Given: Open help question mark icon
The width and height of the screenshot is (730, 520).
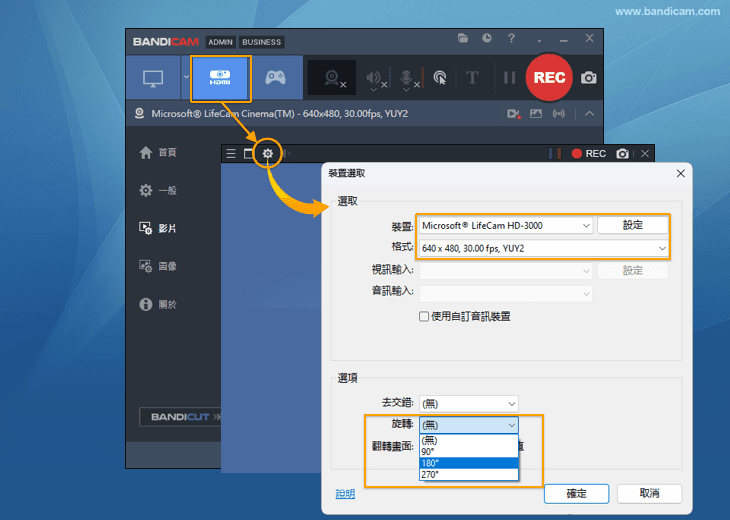Looking at the screenshot, I should click(x=511, y=38).
